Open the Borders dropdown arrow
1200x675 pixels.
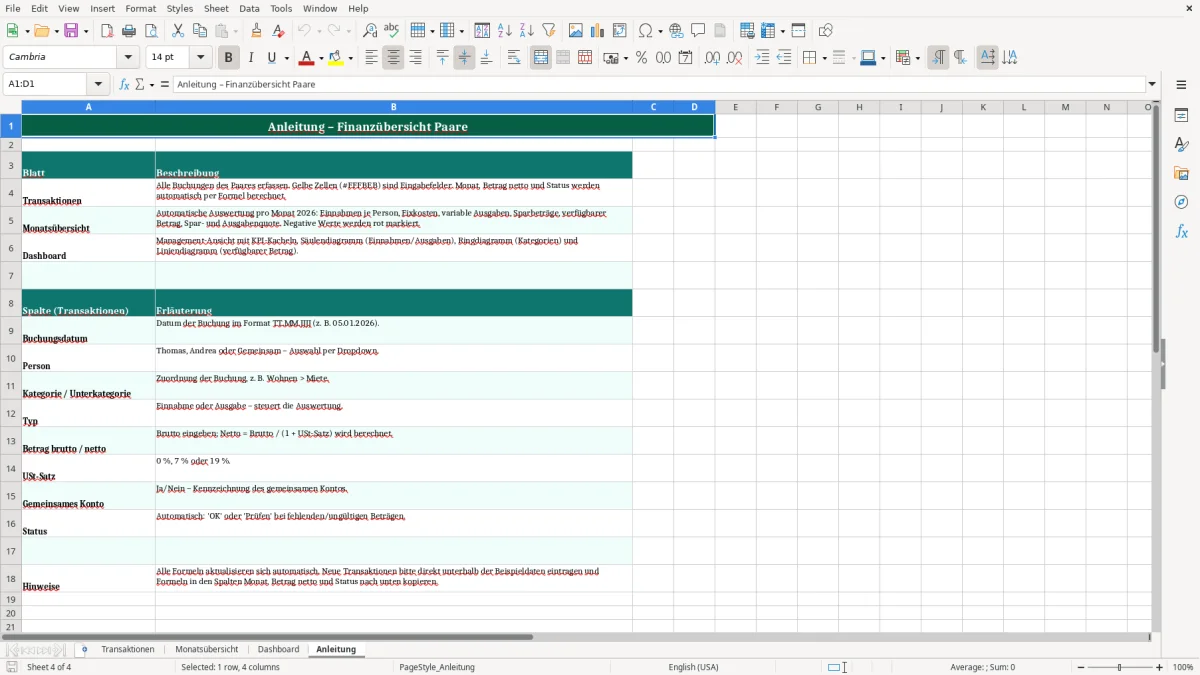coord(823,58)
